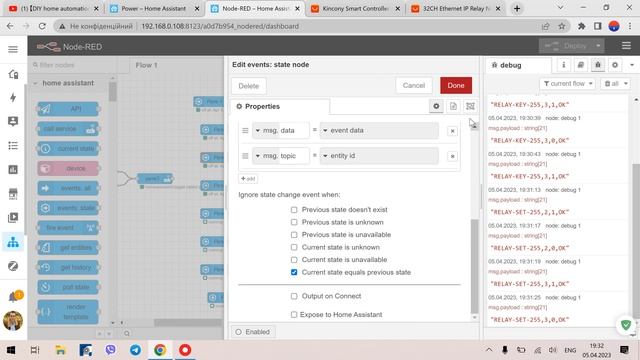Image resolution: width=640 pixels, height=360 pixels.
Task: Switch to Power – Home Assistant browser tab
Action: (x=153, y=9)
